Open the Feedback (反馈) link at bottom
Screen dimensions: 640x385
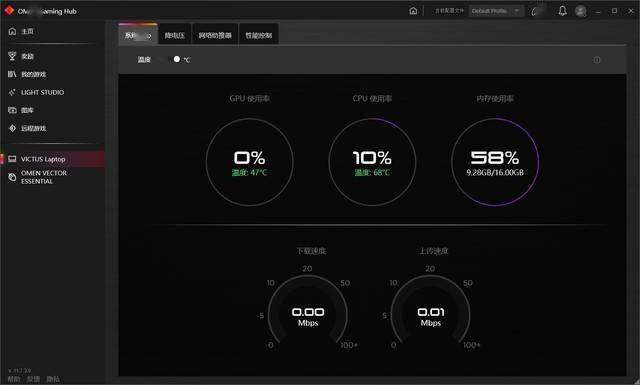[33, 379]
